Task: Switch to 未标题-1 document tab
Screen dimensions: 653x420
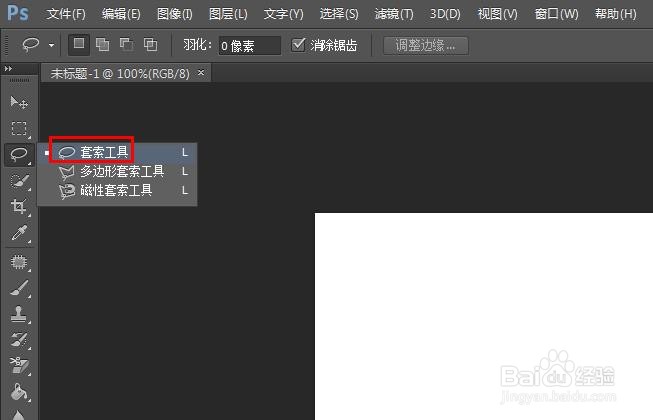Action: pos(120,74)
